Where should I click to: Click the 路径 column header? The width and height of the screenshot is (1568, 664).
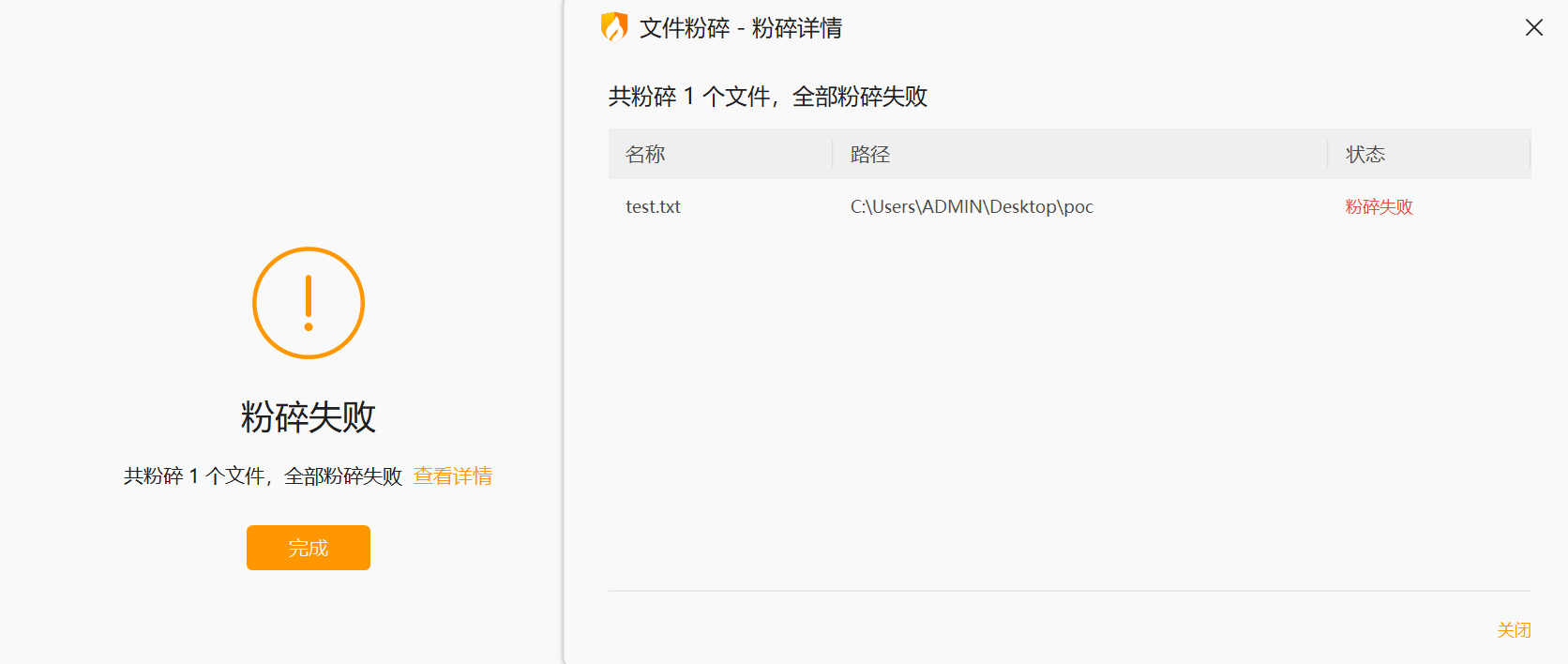869,155
